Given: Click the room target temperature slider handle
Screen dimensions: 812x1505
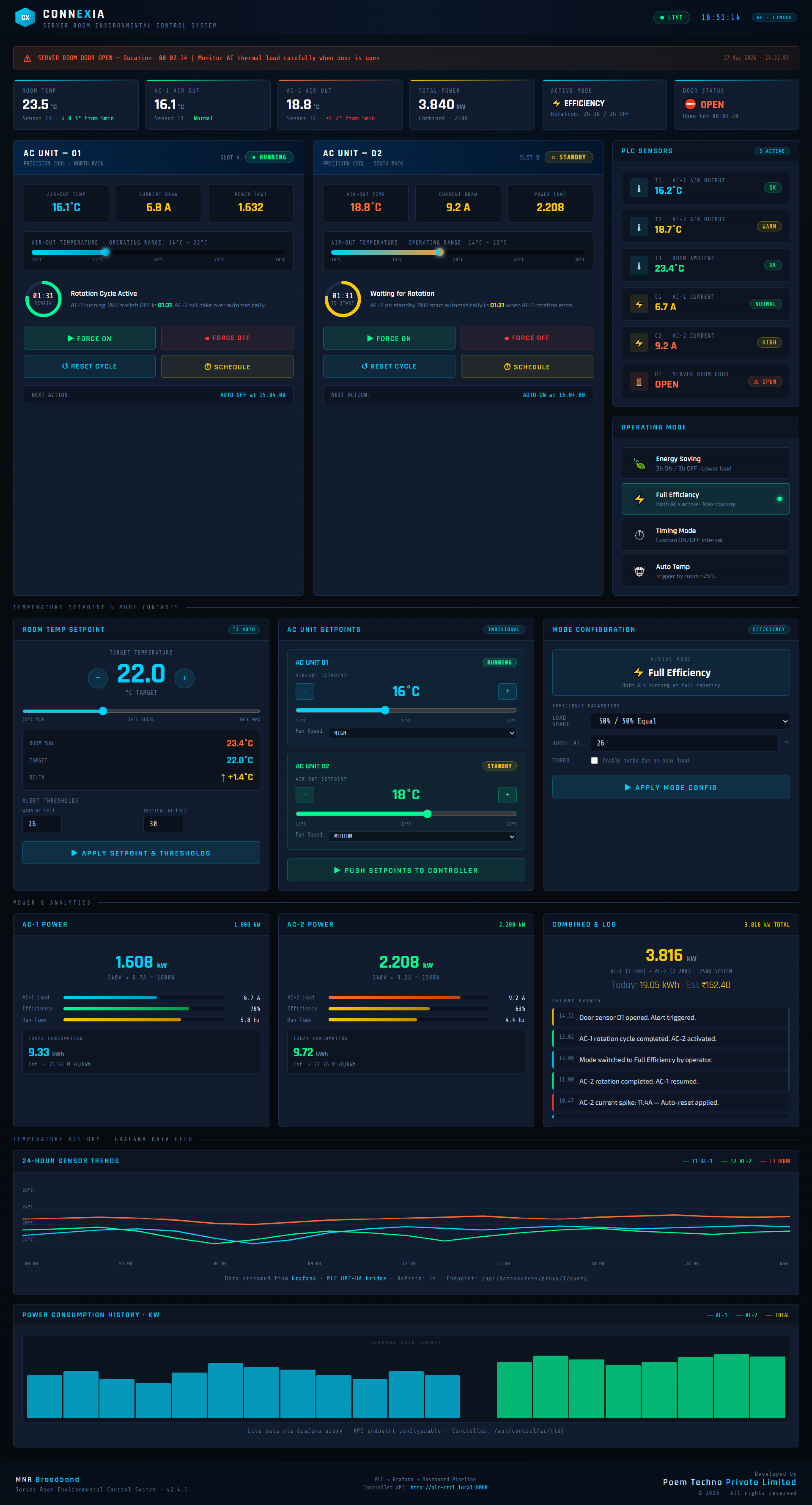Looking at the screenshot, I should [x=103, y=711].
